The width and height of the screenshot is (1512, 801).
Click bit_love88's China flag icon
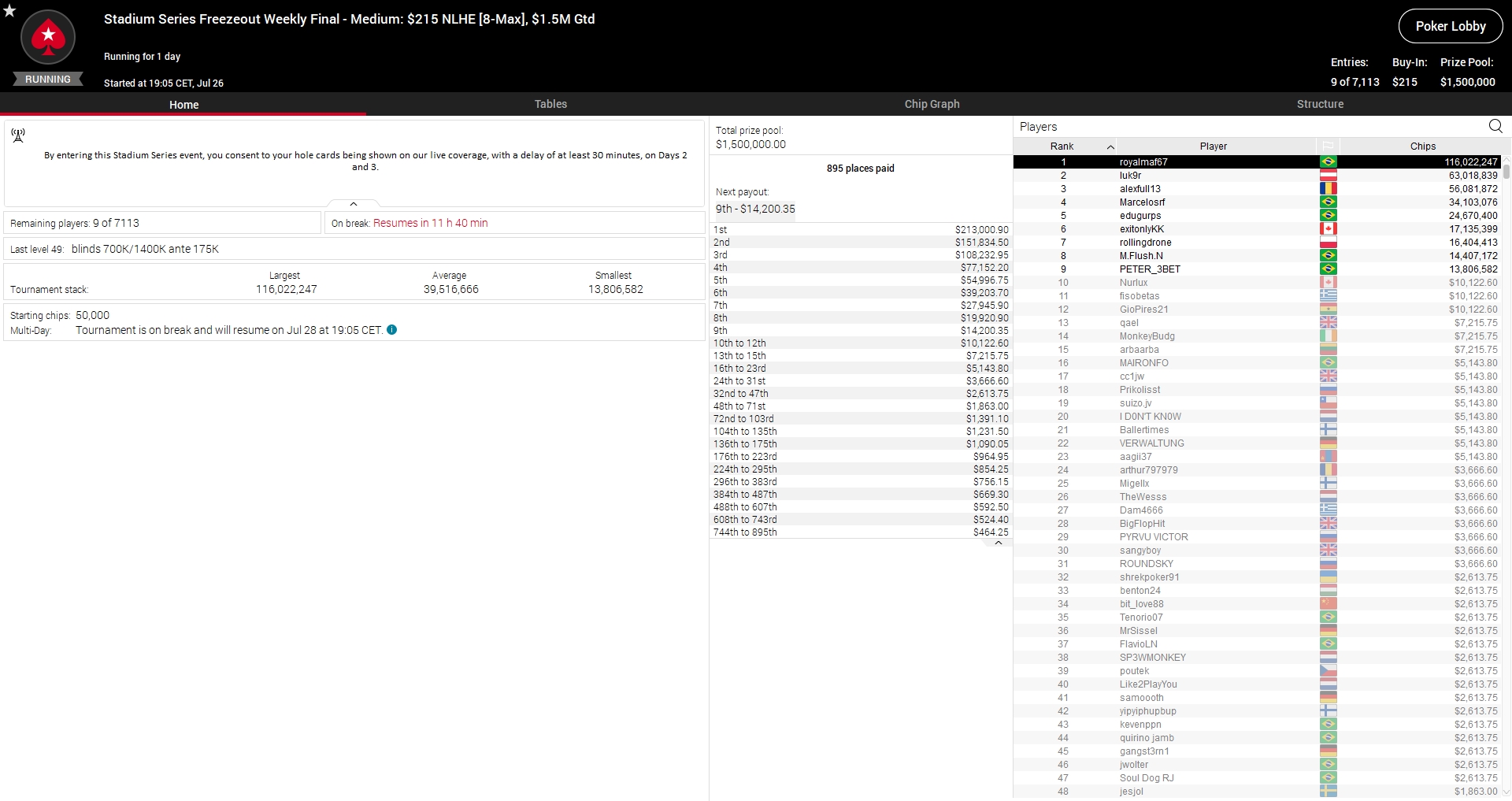[1329, 604]
